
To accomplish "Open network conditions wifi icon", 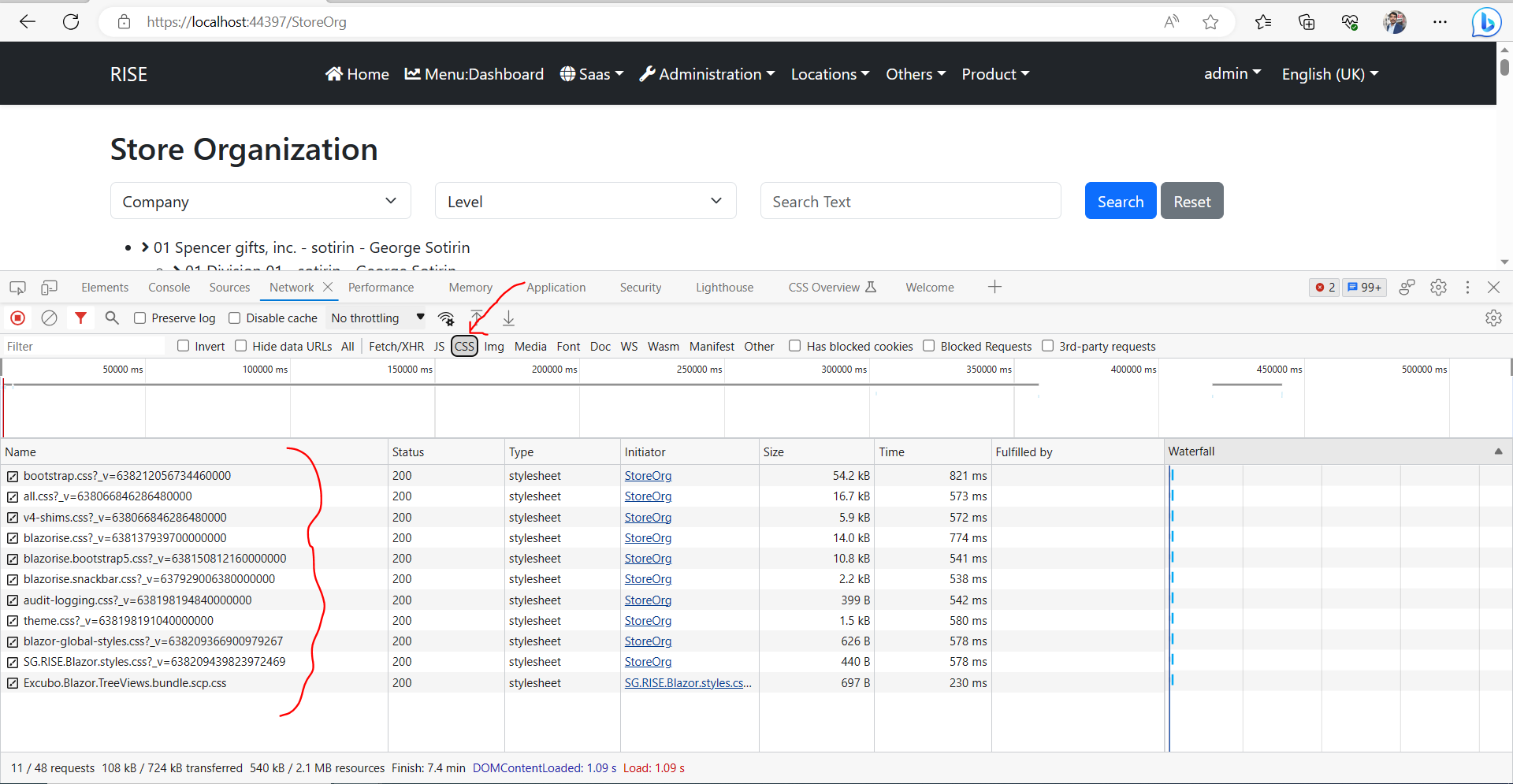I will 446,318.
